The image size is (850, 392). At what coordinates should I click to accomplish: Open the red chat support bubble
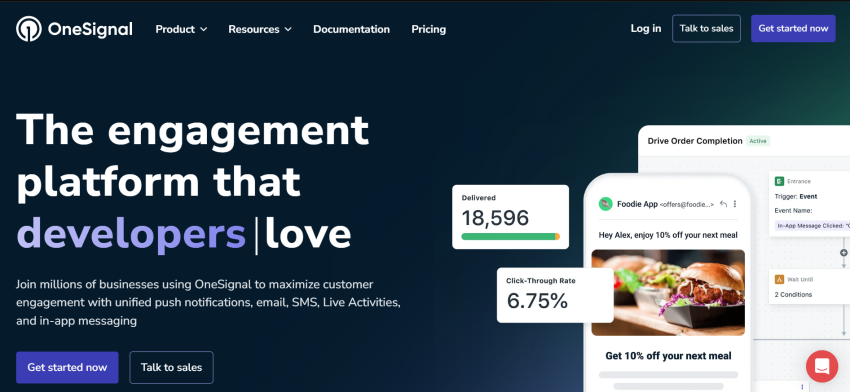click(x=822, y=367)
